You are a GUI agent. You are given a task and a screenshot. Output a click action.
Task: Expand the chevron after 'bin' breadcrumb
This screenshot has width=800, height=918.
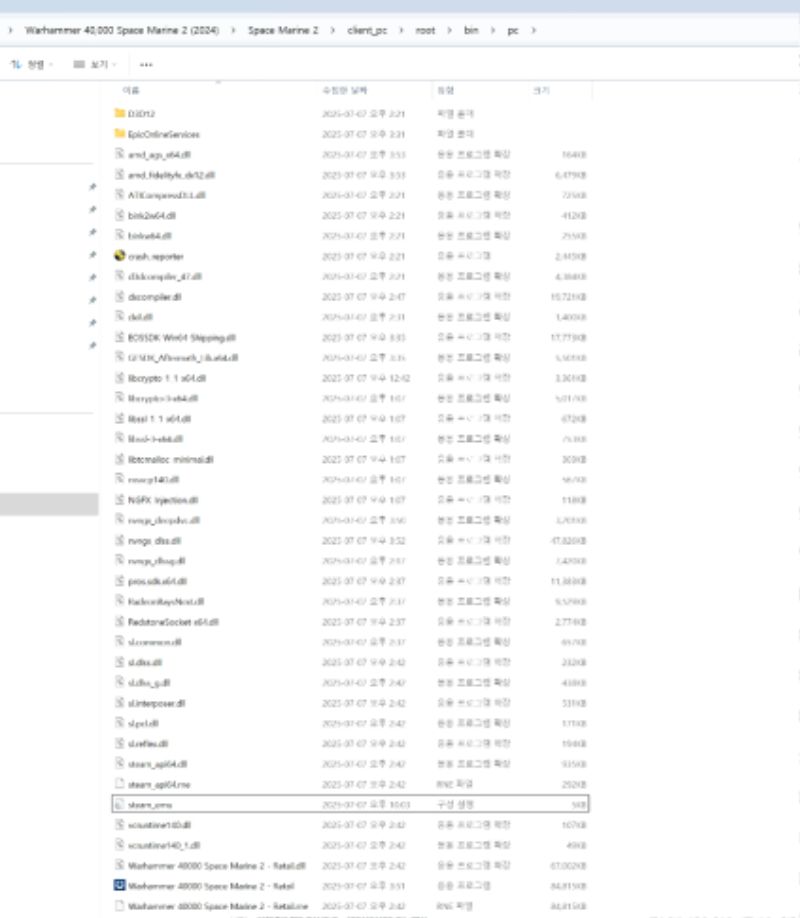click(x=493, y=30)
